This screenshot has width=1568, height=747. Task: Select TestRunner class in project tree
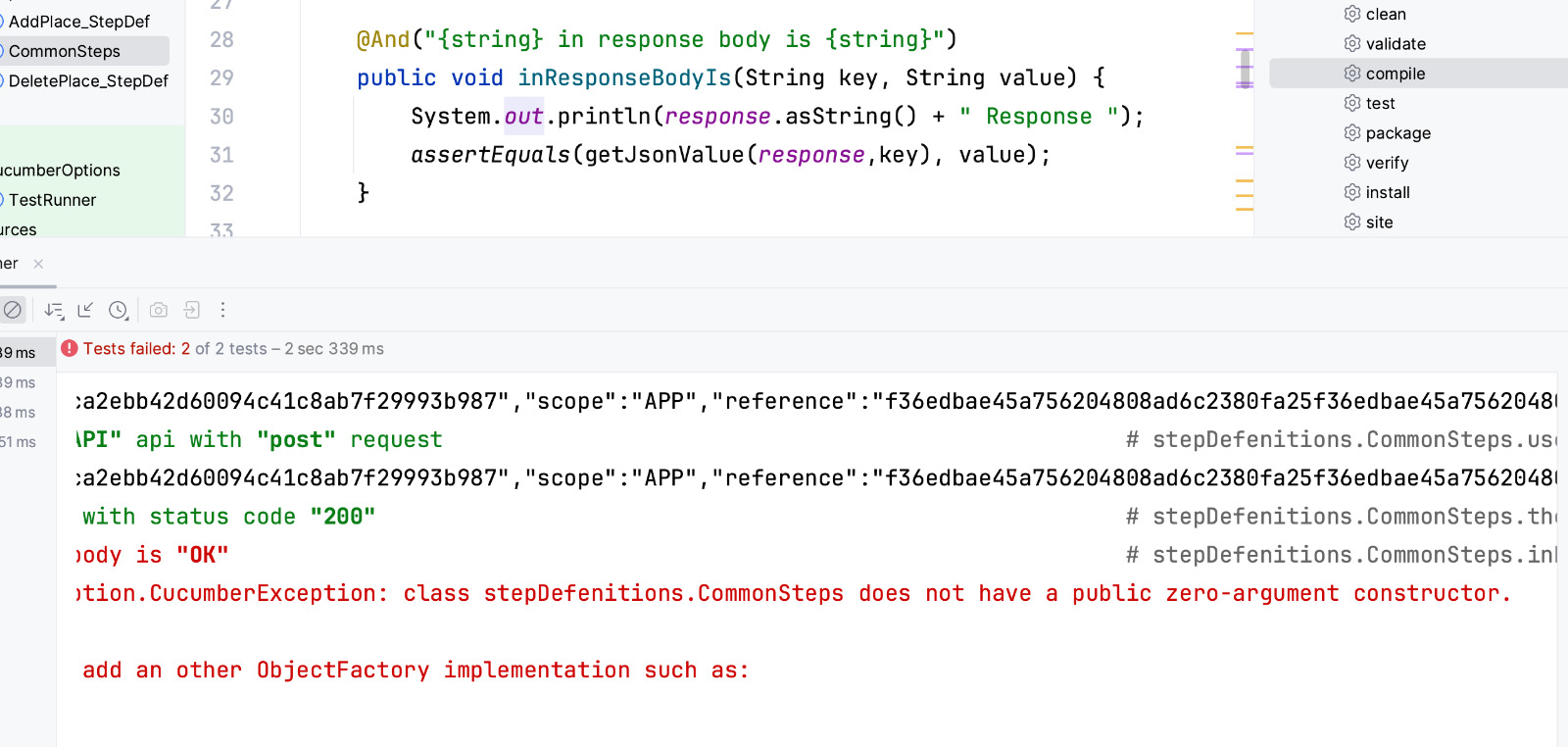pyautogui.click(x=53, y=200)
